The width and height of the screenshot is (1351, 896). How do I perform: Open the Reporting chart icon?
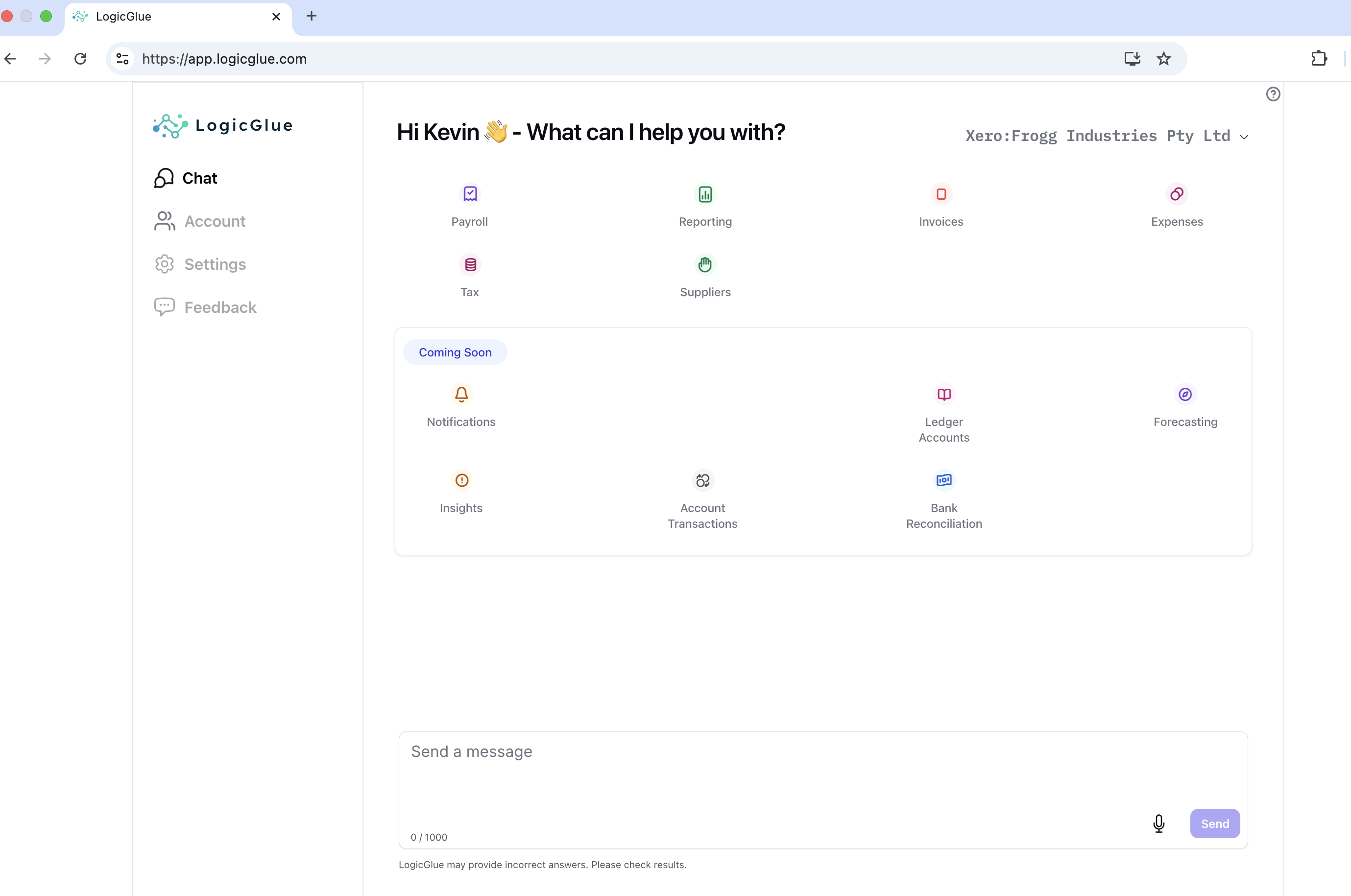coord(705,194)
